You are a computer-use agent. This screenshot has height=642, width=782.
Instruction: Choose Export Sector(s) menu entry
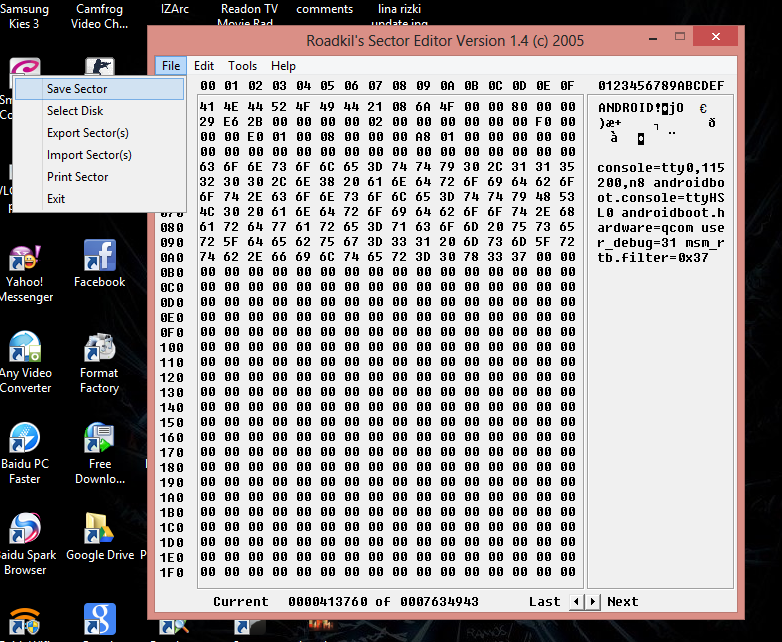click(x=100, y=133)
